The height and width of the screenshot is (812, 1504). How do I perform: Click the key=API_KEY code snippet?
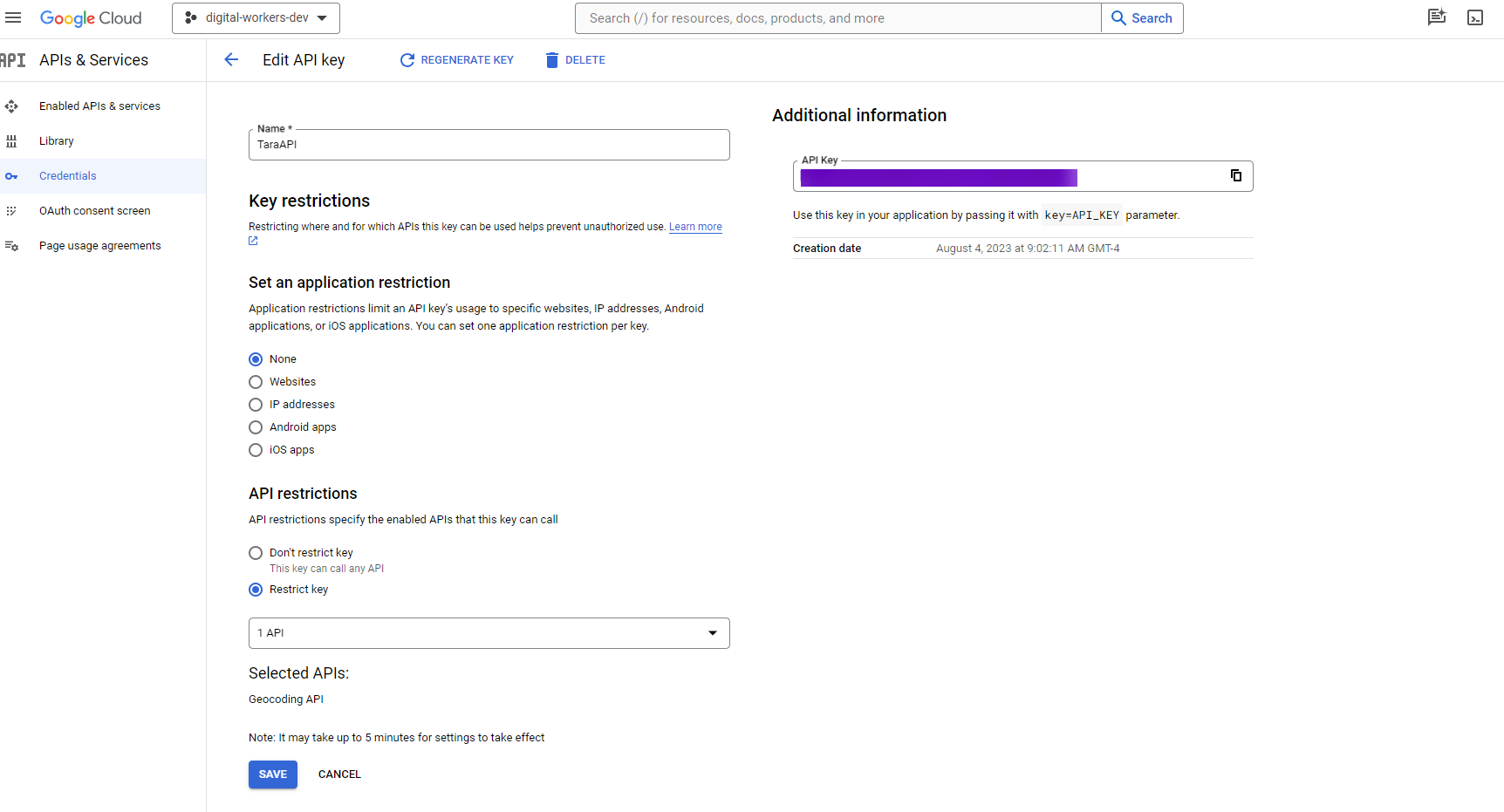[1082, 215]
